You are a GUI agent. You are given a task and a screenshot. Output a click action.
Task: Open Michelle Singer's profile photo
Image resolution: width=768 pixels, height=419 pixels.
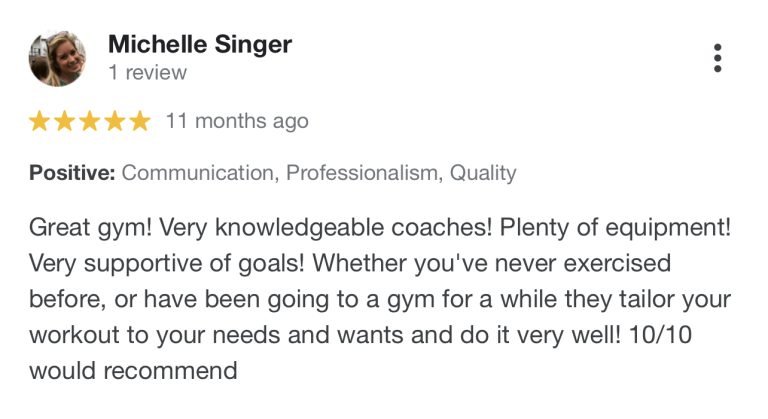coord(57,58)
